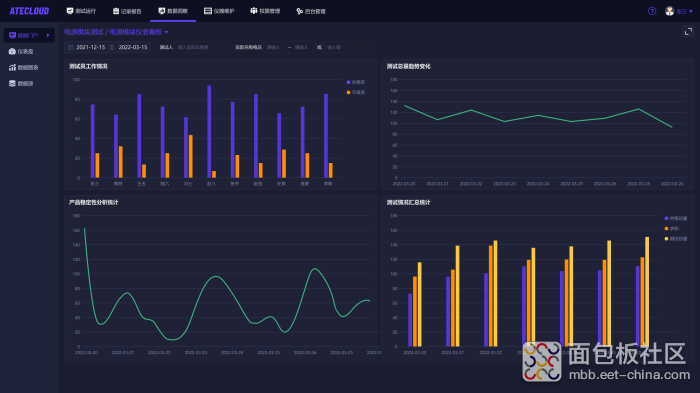
Task: Expand the fullscreen dashboard icon
Action: point(688,31)
